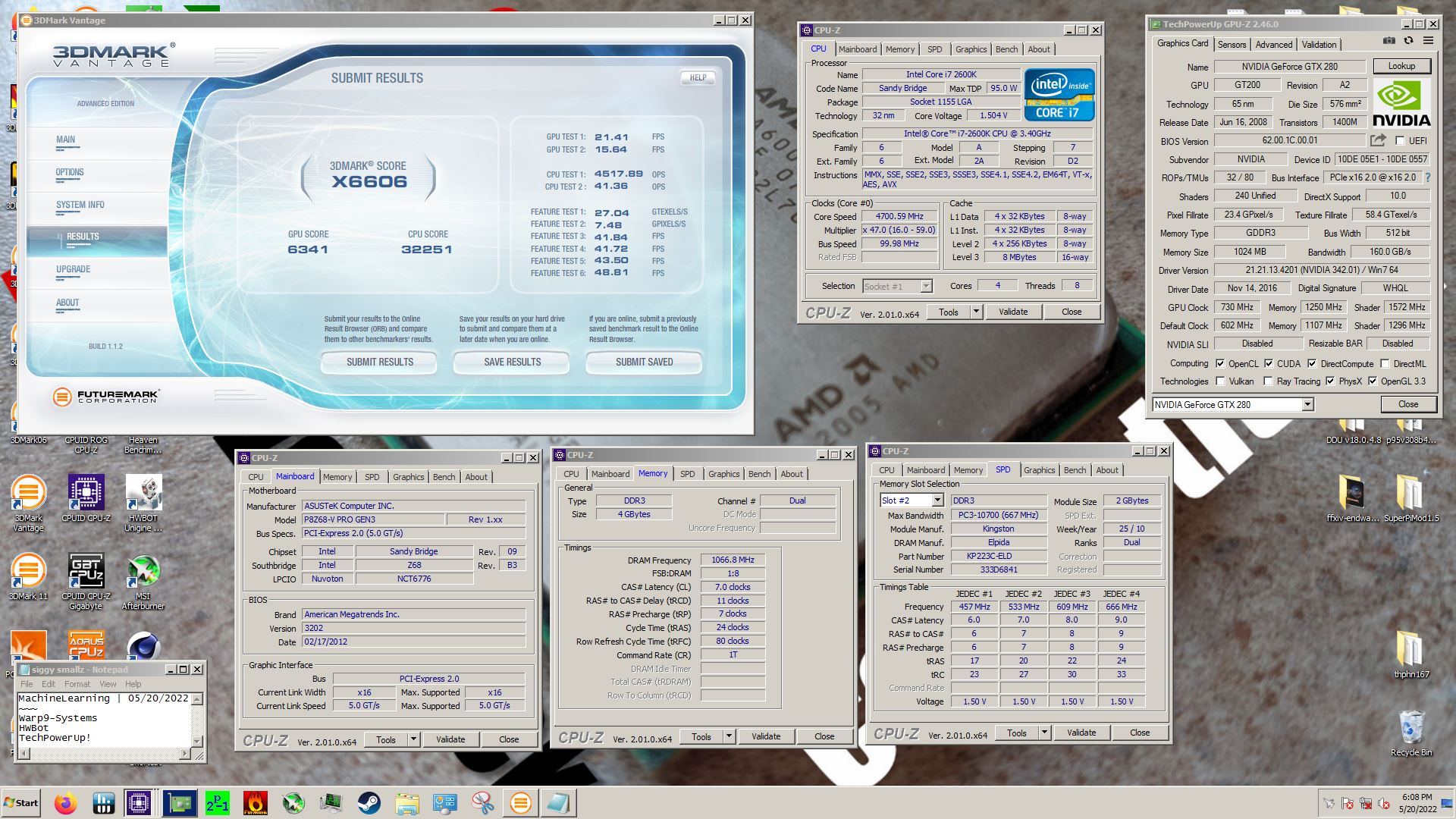Click Validate in the CPU-Z CPU window
The height and width of the screenshot is (819, 1456).
[x=1013, y=312]
